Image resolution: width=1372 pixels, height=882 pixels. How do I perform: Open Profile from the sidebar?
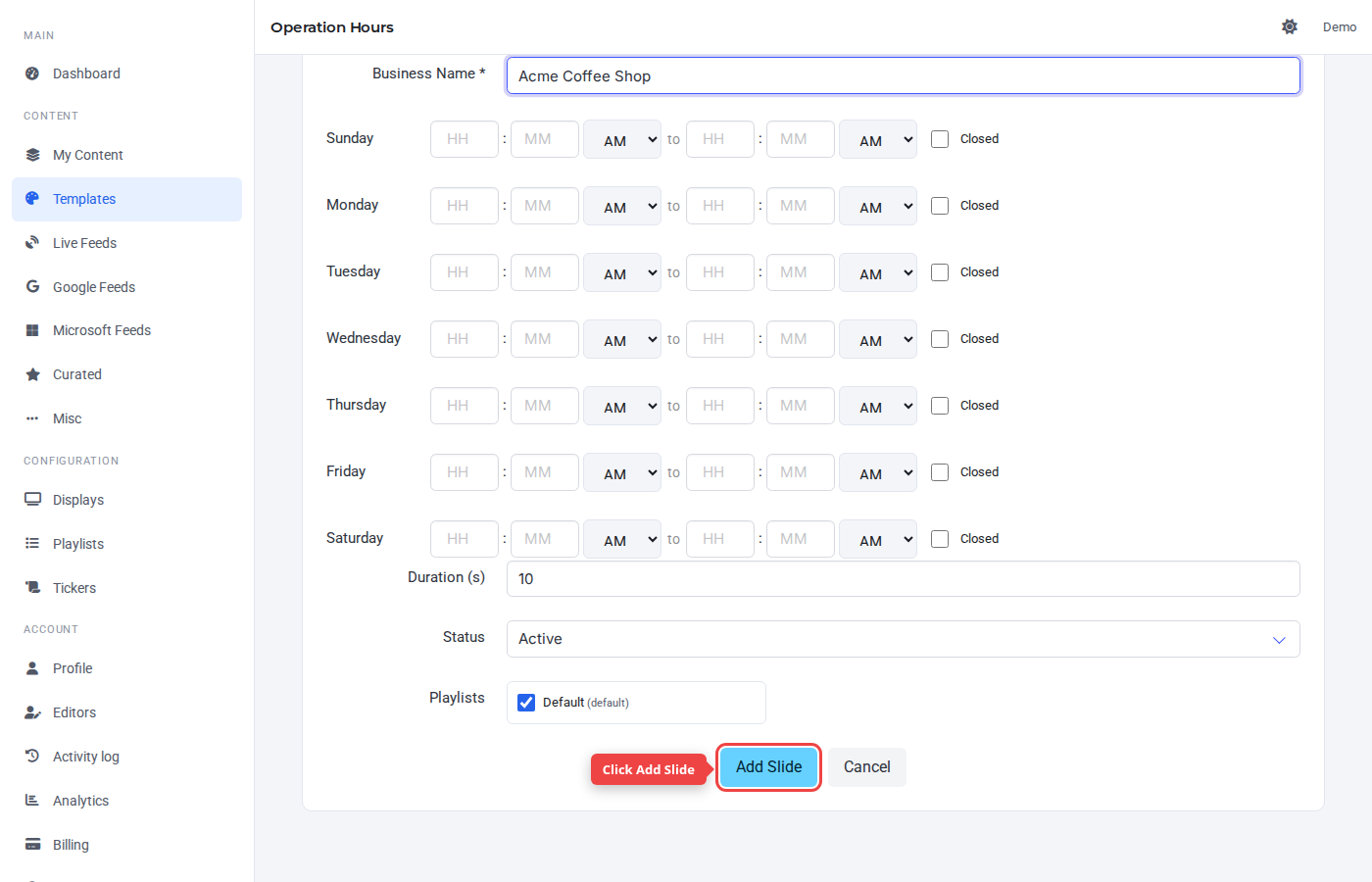(x=126, y=668)
